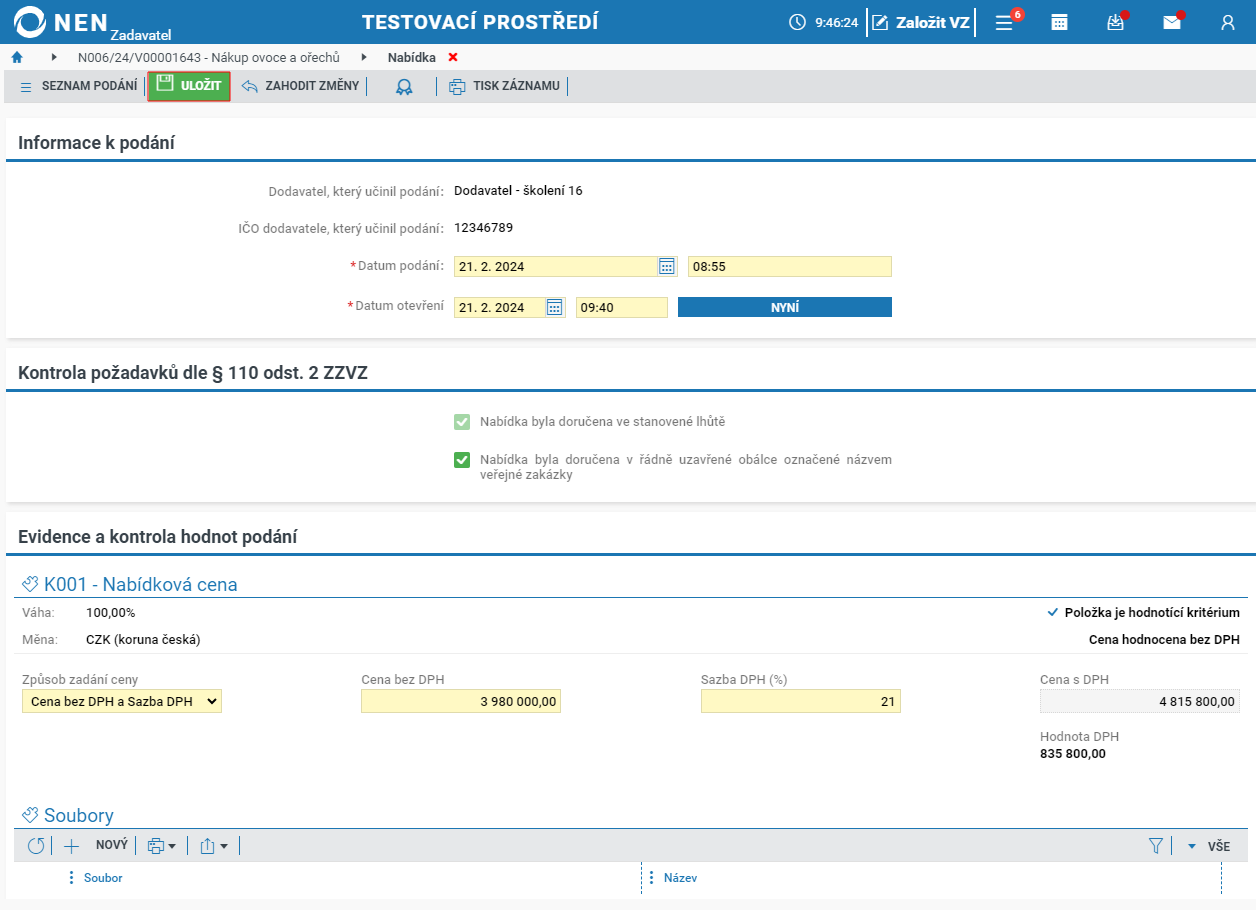Image resolution: width=1256 pixels, height=910 pixels.
Task: Open the inbox download icon in header
Action: 1116,22
